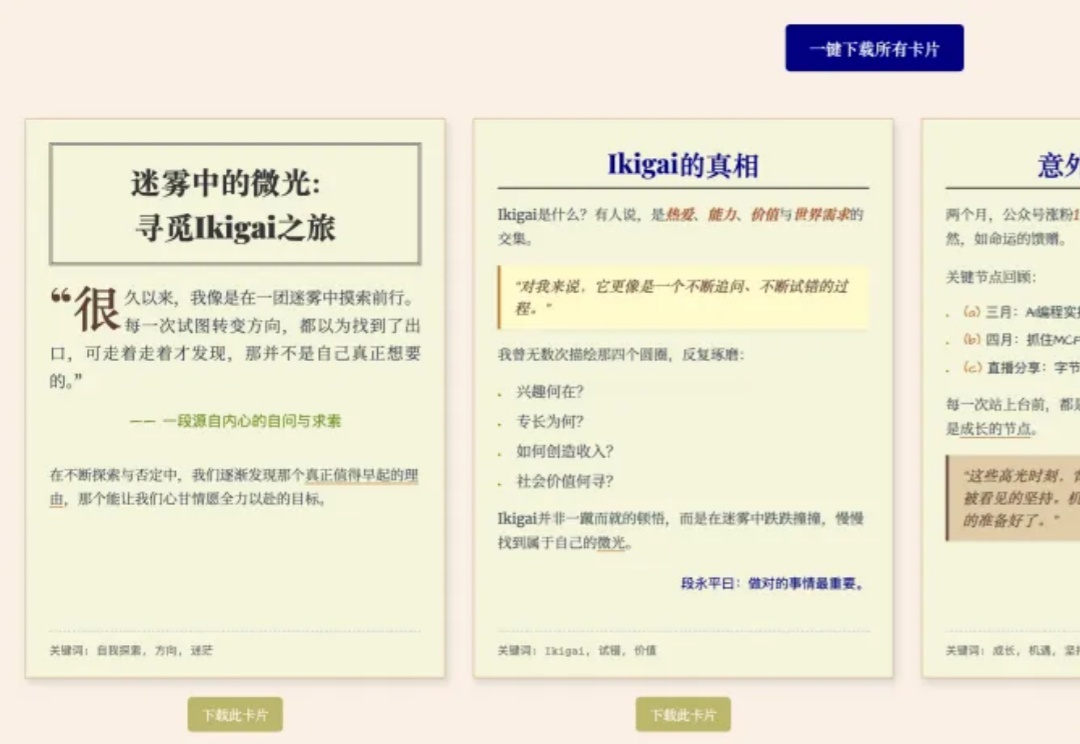Click keywords line 关键词：成长，机遇 in third card

[1012, 650]
